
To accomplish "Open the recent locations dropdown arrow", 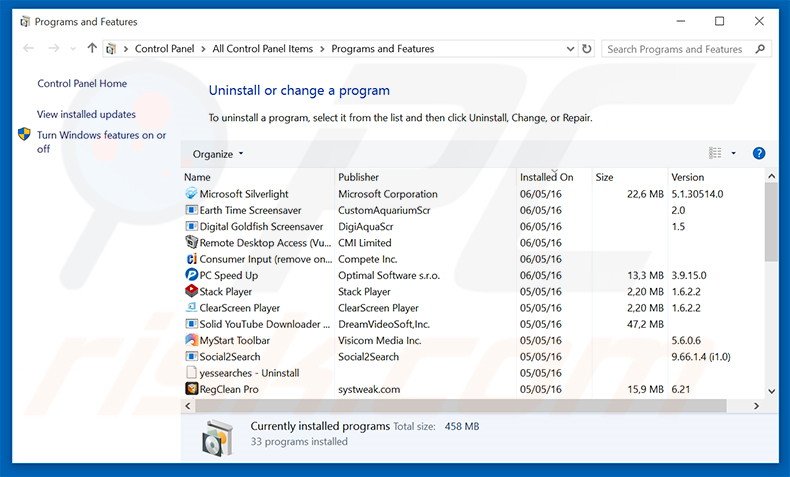I will [73, 49].
